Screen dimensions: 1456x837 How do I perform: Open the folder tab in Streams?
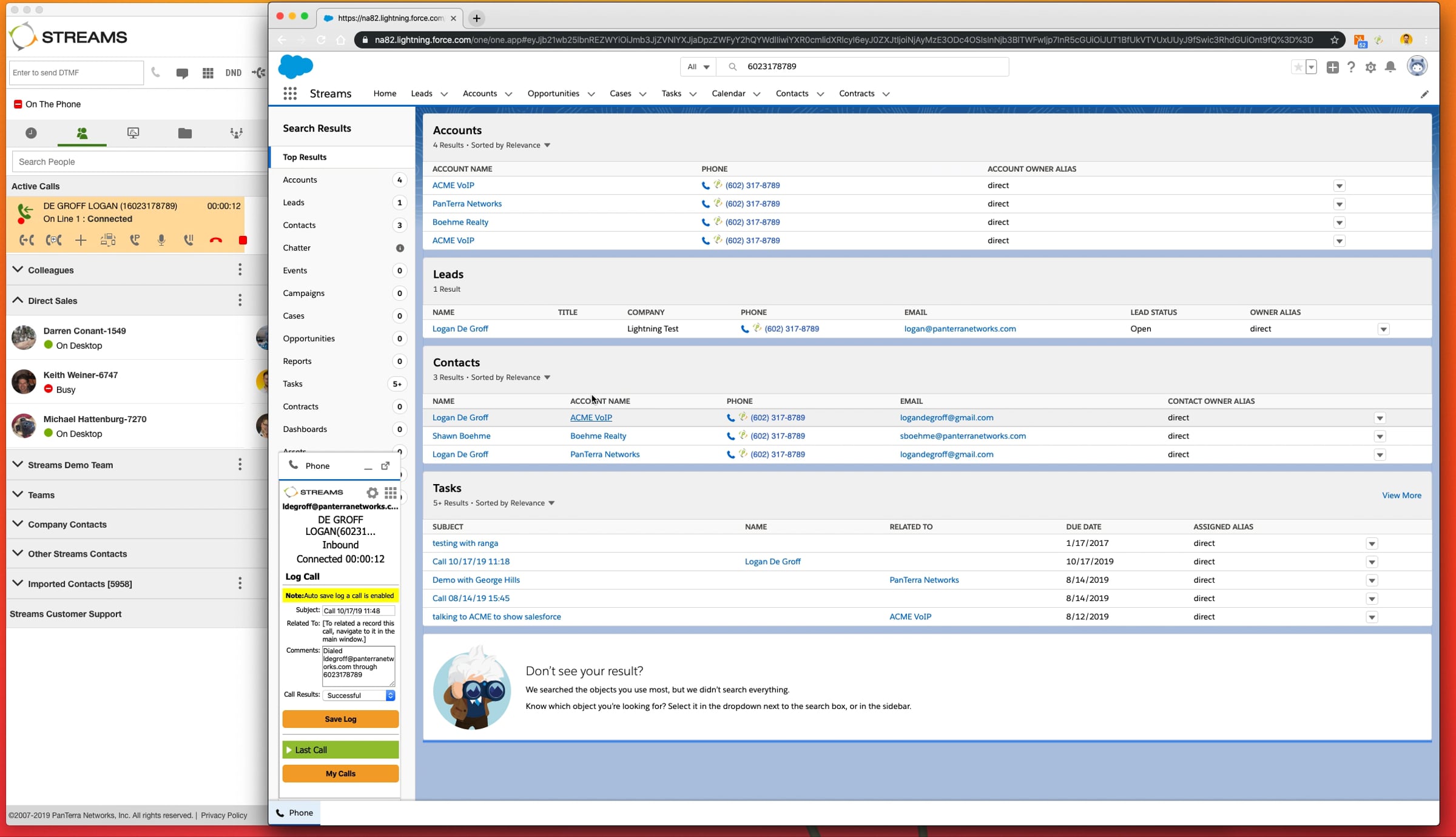tap(185, 133)
